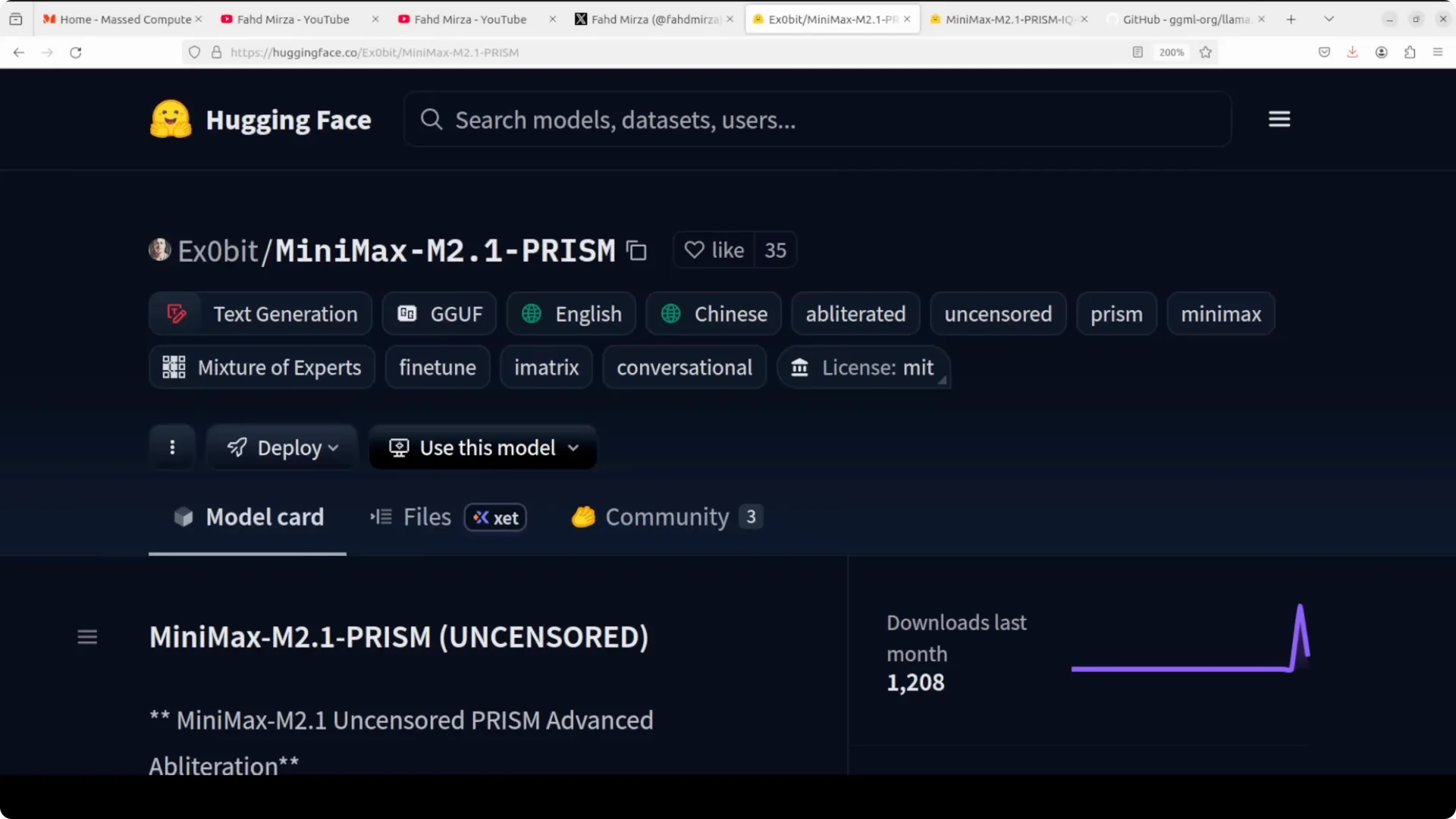Open the Hugging Face hamburger menu
Viewport: 1456px width, 819px height.
[1279, 119]
